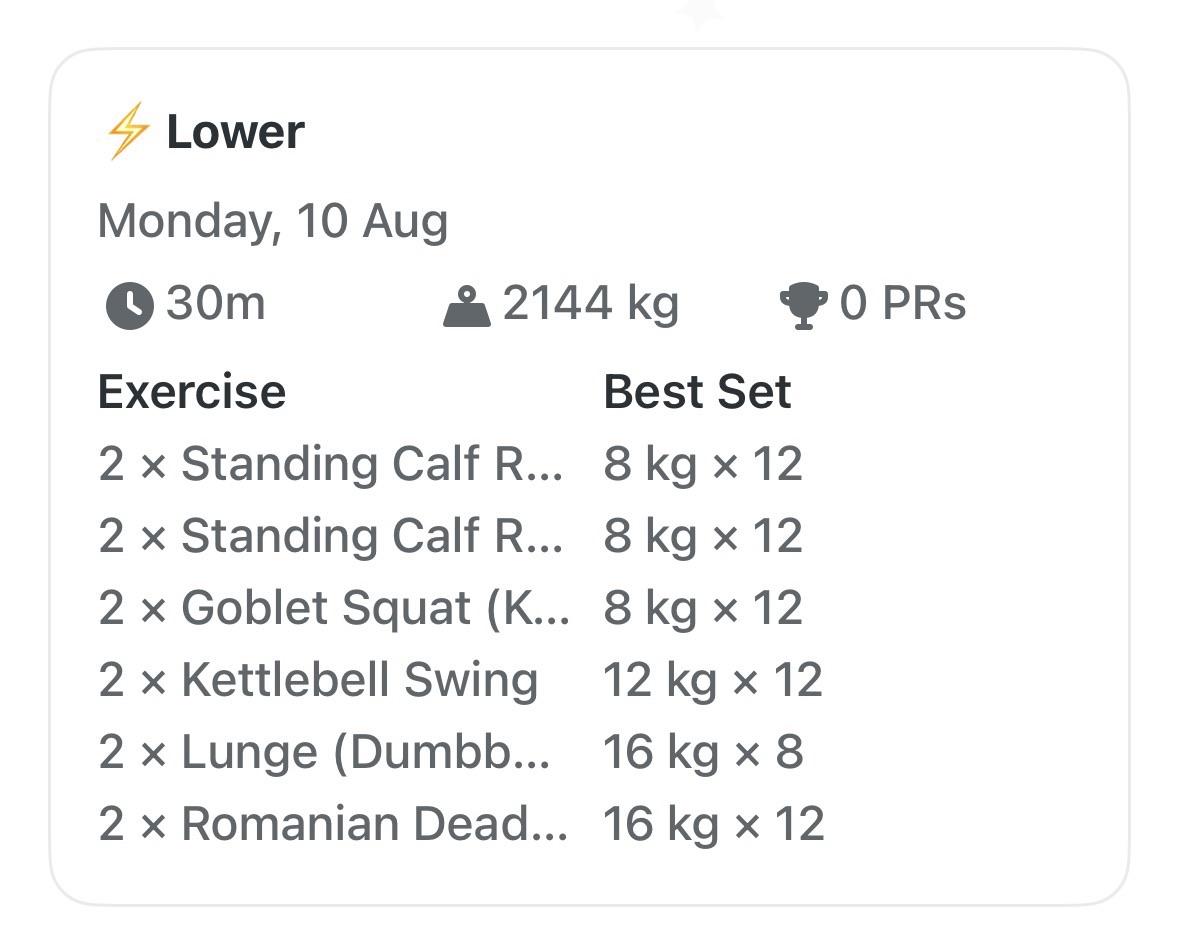Open first Standing Calf R... exercise row
The height and width of the screenshot is (949, 1179).
(x=461, y=463)
